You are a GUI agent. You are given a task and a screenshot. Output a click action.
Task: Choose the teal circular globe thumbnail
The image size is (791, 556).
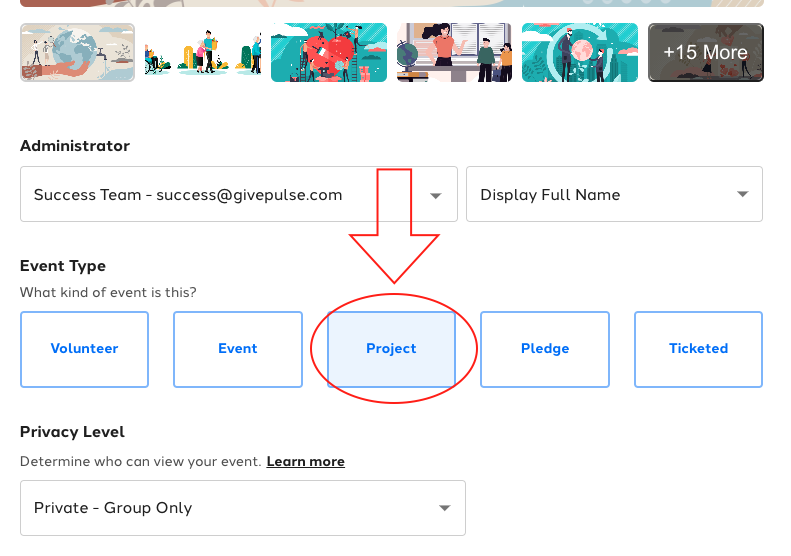[x=580, y=52]
